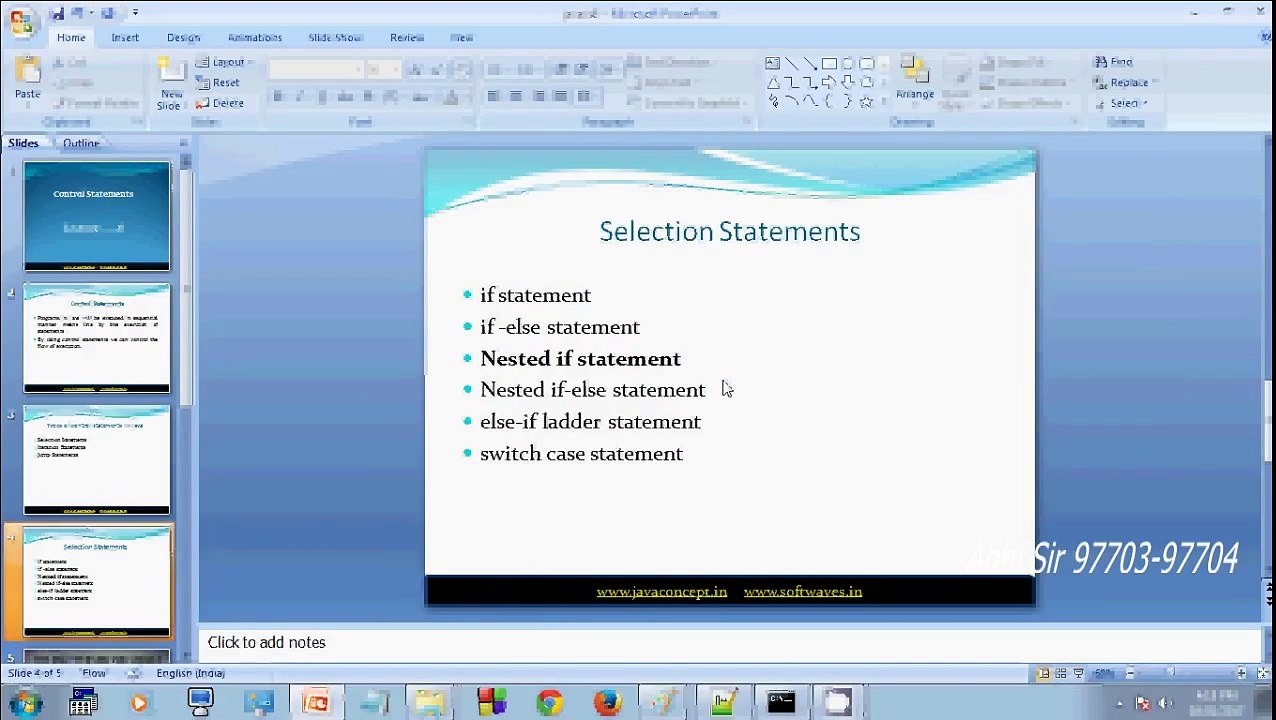Click bullet text 'if statement'
The height and width of the screenshot is (720, 1276).
click(x=535, y=295)
